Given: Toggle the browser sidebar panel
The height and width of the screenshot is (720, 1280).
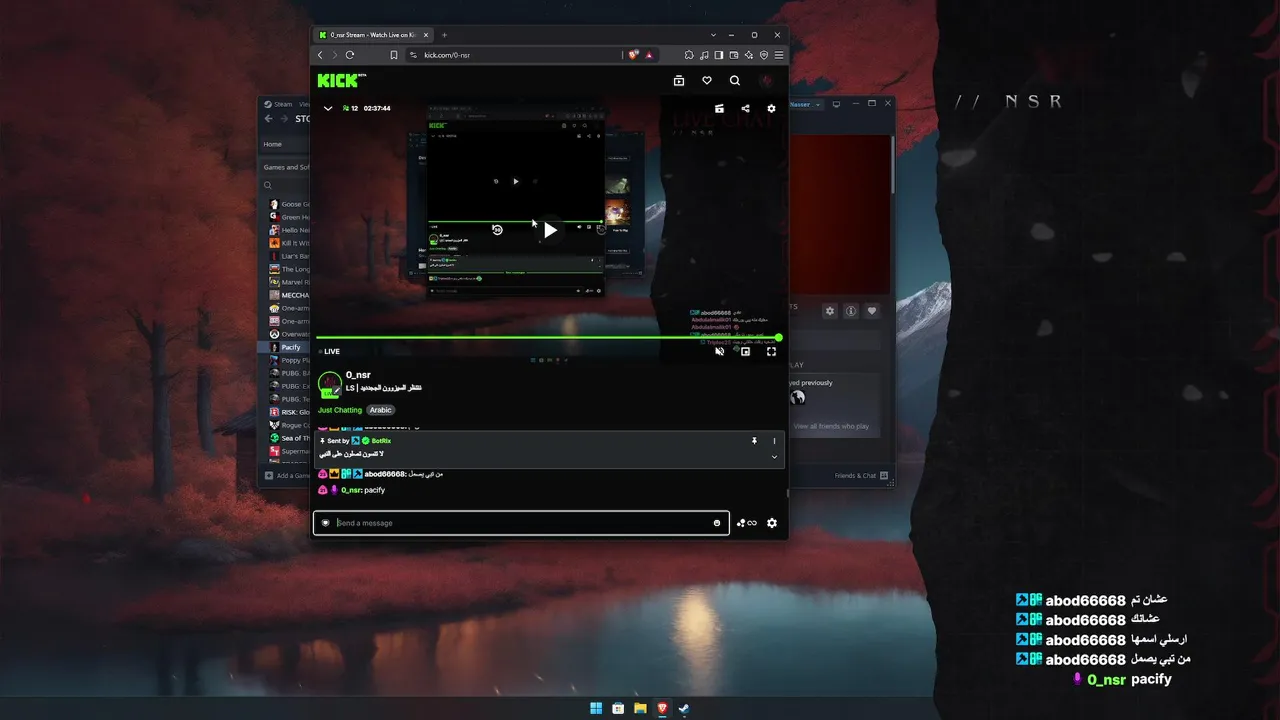Looking at the screenshot, I should [719, 55].
